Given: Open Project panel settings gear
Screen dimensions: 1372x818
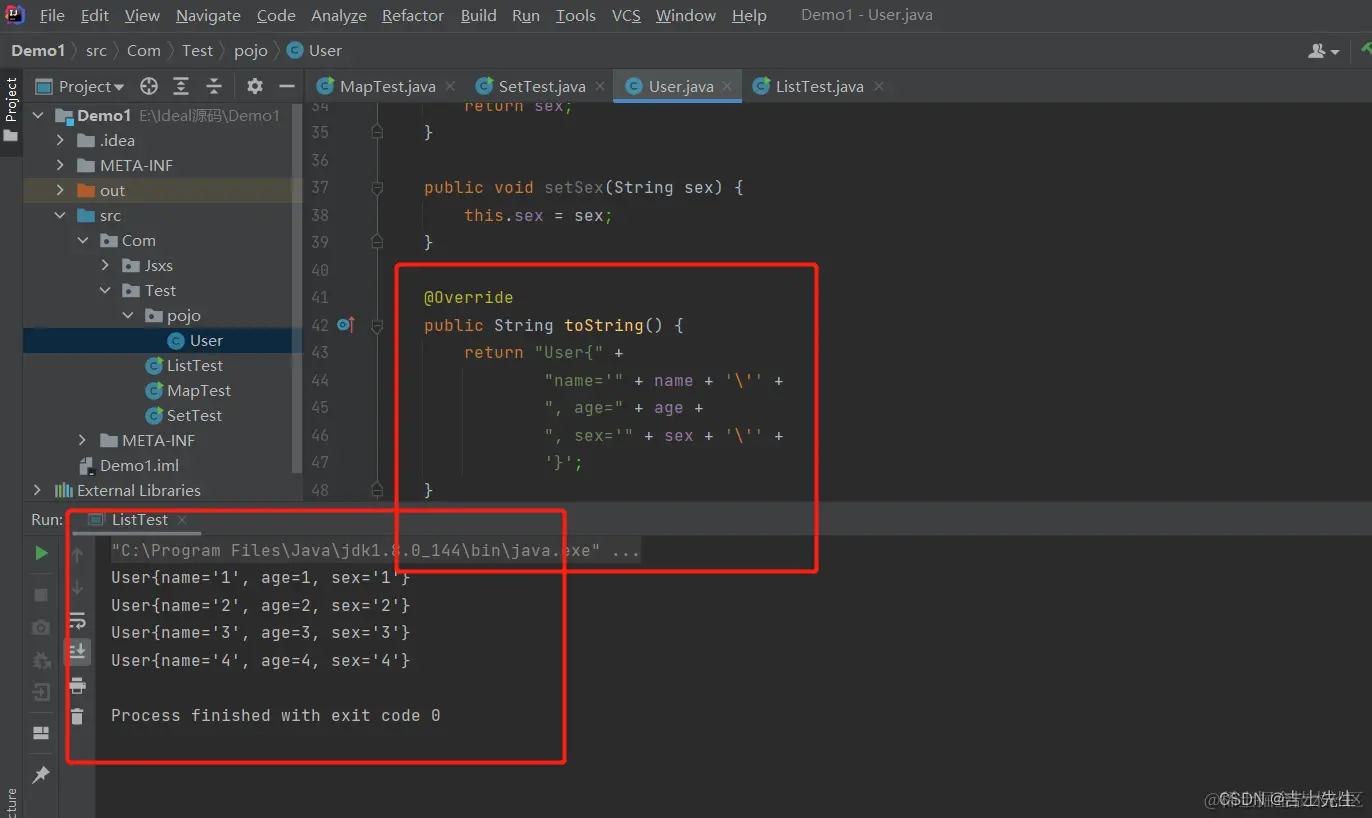Looking at the screenshot, I should [255, 86].
